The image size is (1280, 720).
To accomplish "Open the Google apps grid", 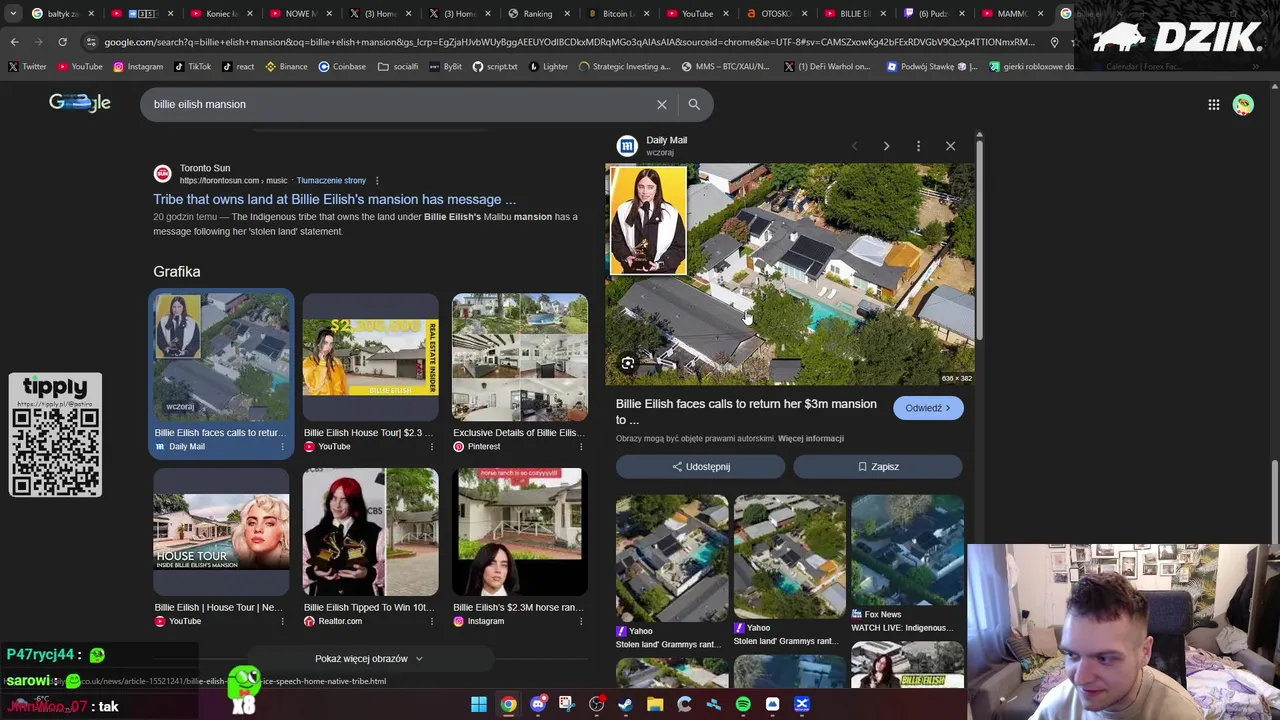I will click(x=1213, y=104).
